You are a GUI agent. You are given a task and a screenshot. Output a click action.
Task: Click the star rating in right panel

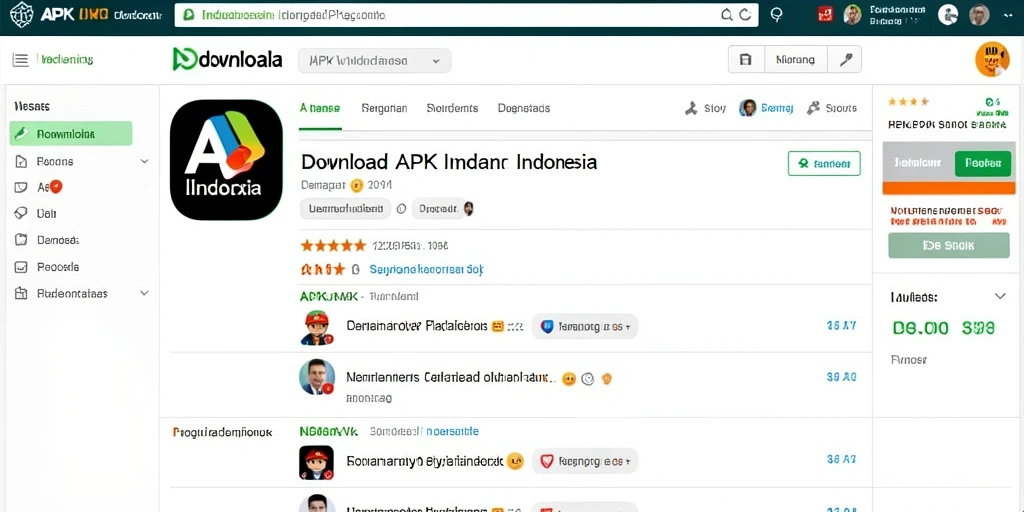point(909,102)
